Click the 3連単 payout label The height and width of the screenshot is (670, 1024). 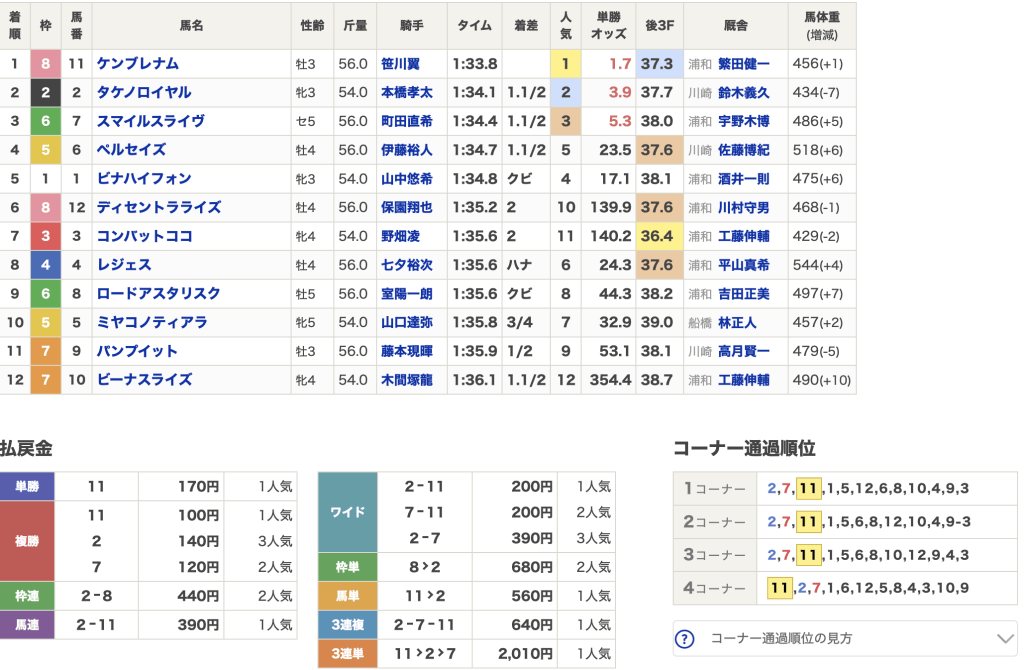pyautogui.click(x=347, y=654)
